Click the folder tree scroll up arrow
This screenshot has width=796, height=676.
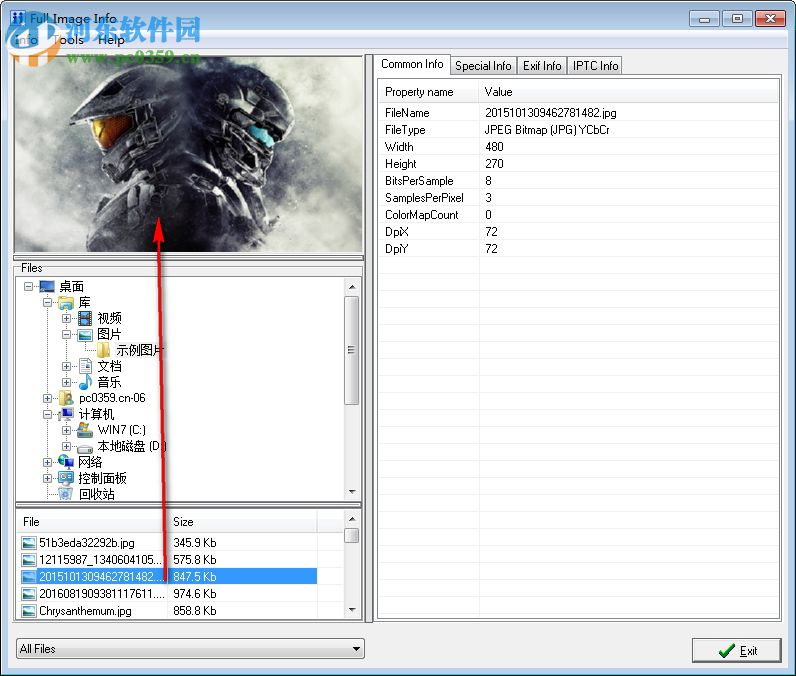pos(351,287)
